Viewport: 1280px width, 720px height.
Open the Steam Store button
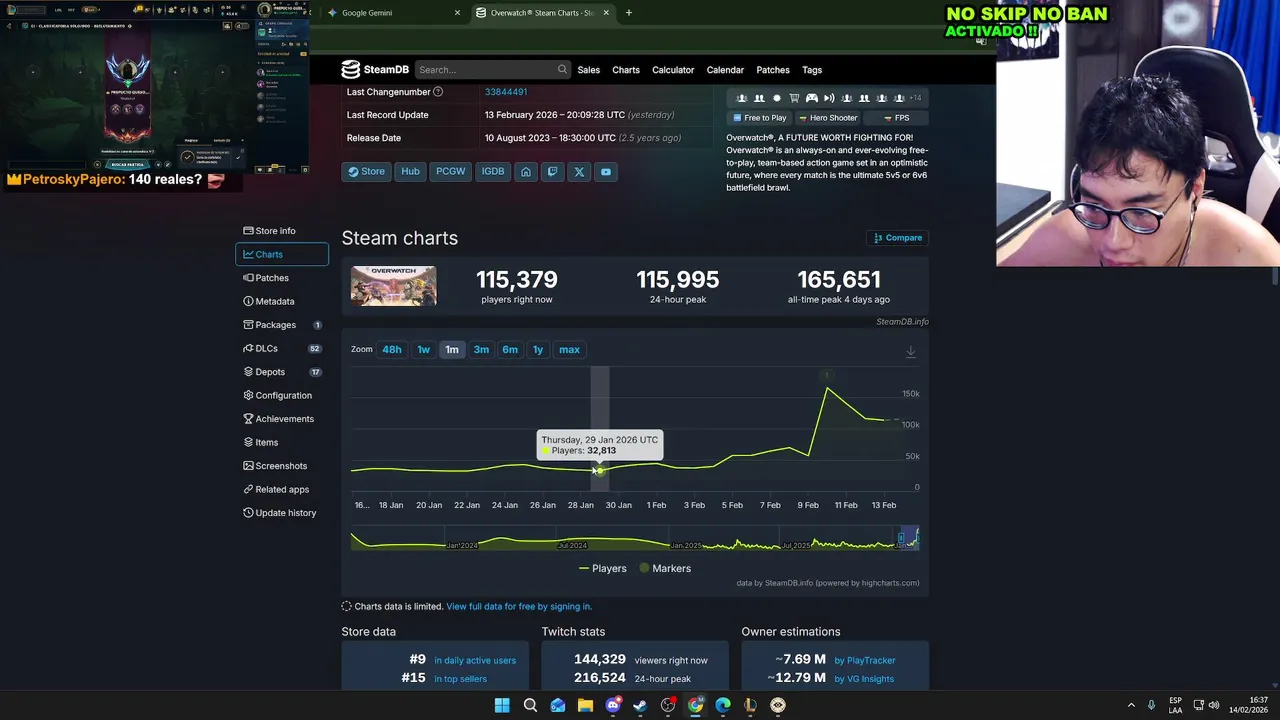click(366, 172)
